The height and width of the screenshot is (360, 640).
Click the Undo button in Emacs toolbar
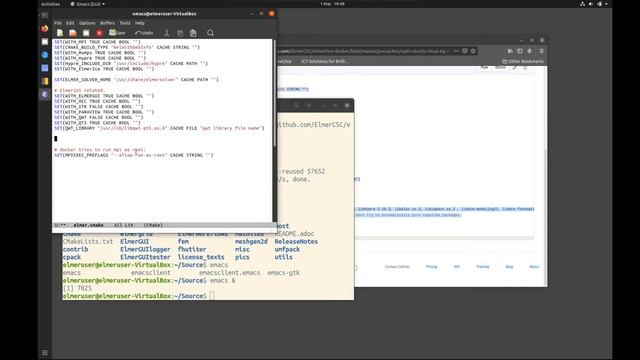point(144,33)
